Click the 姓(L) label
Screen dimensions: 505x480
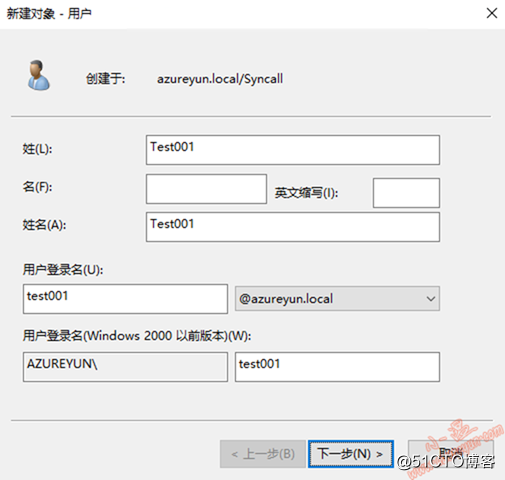(x=37, y=149)
